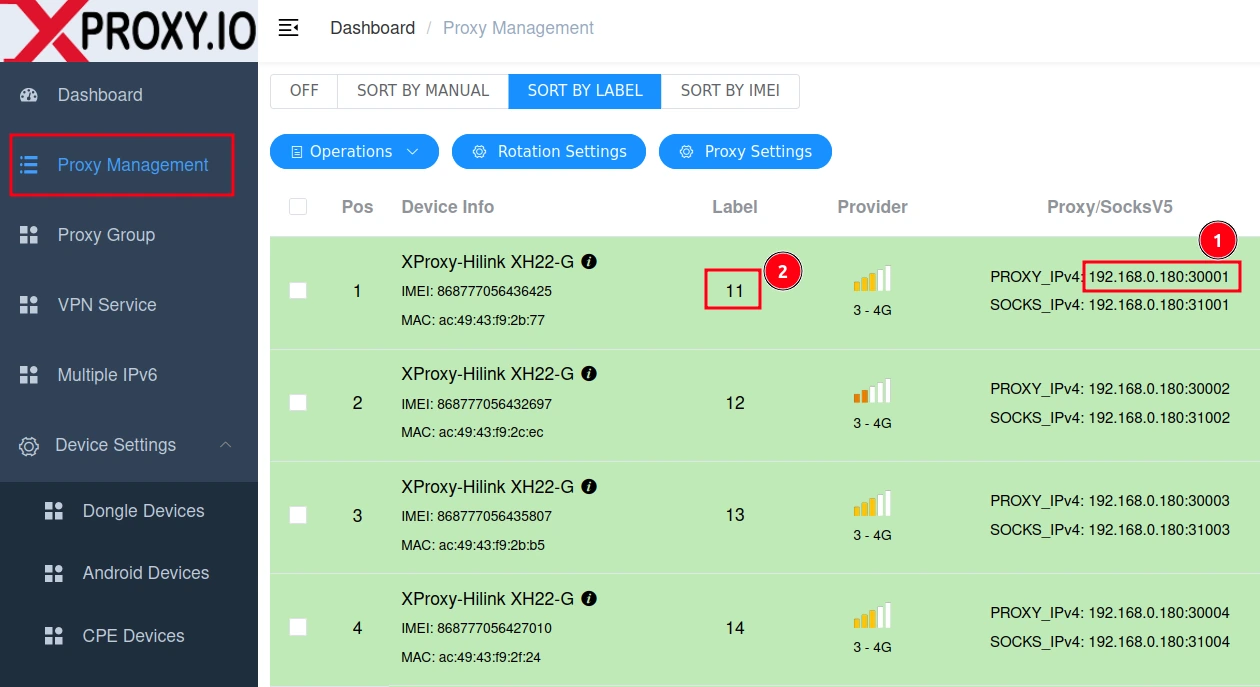Image resolution: width=1260 pixels, height=687 pixels.
Task: Select SORT BY LABEL option
Action: (x=585, y=90)
